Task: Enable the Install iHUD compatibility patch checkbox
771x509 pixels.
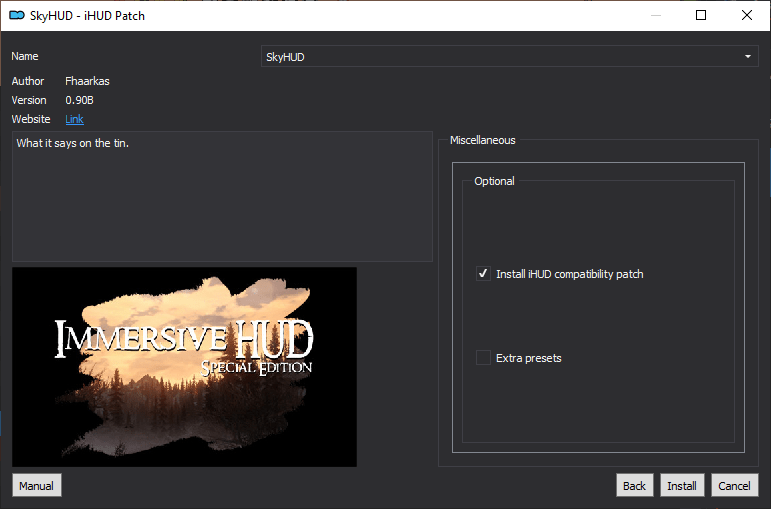Action: 483,273
